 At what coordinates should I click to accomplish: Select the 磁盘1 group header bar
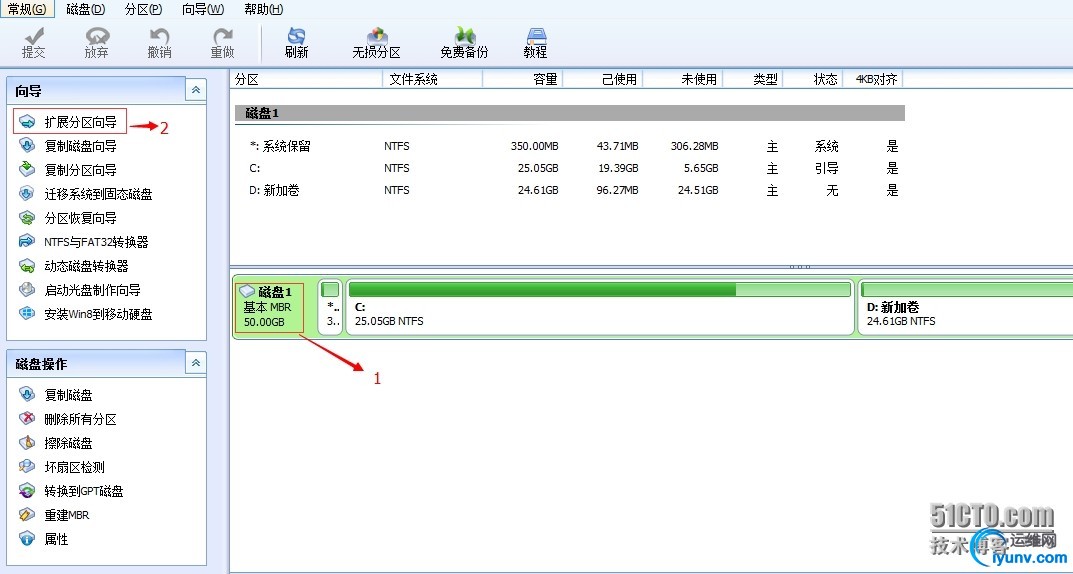(x=569, y=113)
